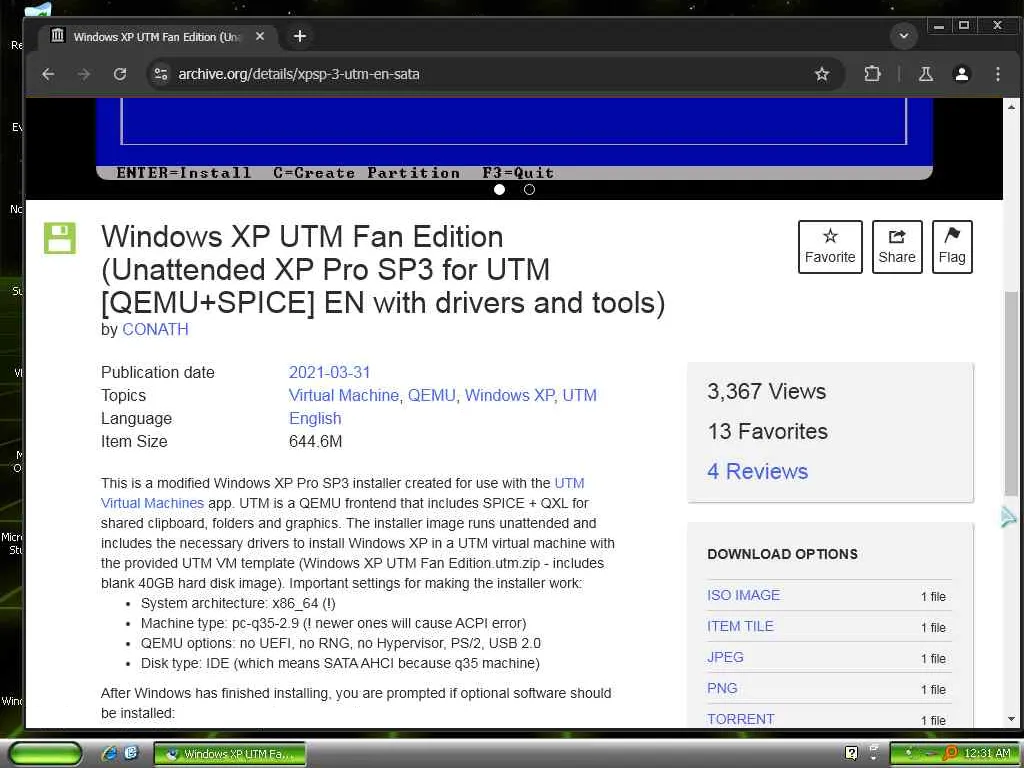The width and height of the screenshot is (1024, 768).
Task: Click the 644.6M item size value
Action: 315,442
